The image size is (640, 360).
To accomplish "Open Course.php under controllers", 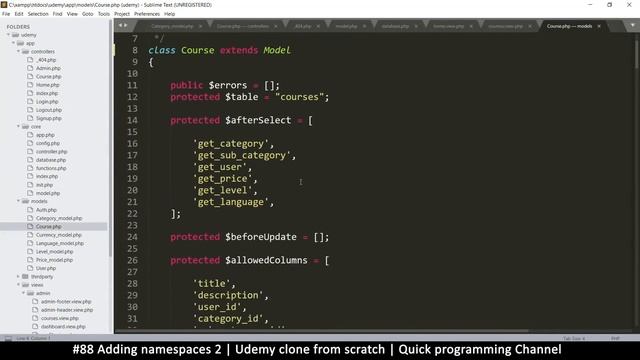I will pyautogui.click(x=49, y=77).
